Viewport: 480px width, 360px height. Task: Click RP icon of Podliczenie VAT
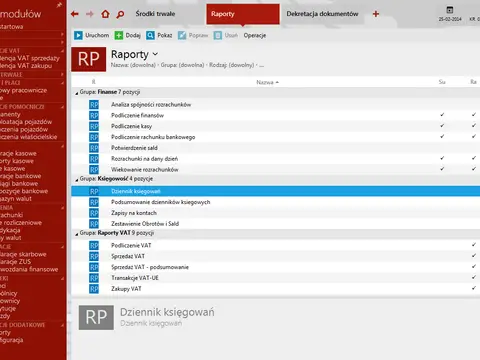point(94,246)
